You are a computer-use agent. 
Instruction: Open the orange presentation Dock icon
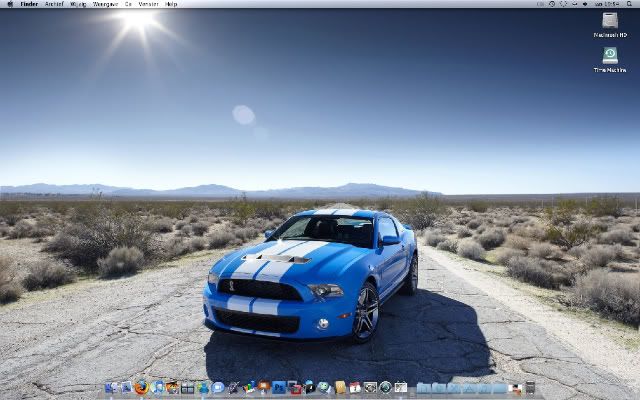tap(263, 387)
